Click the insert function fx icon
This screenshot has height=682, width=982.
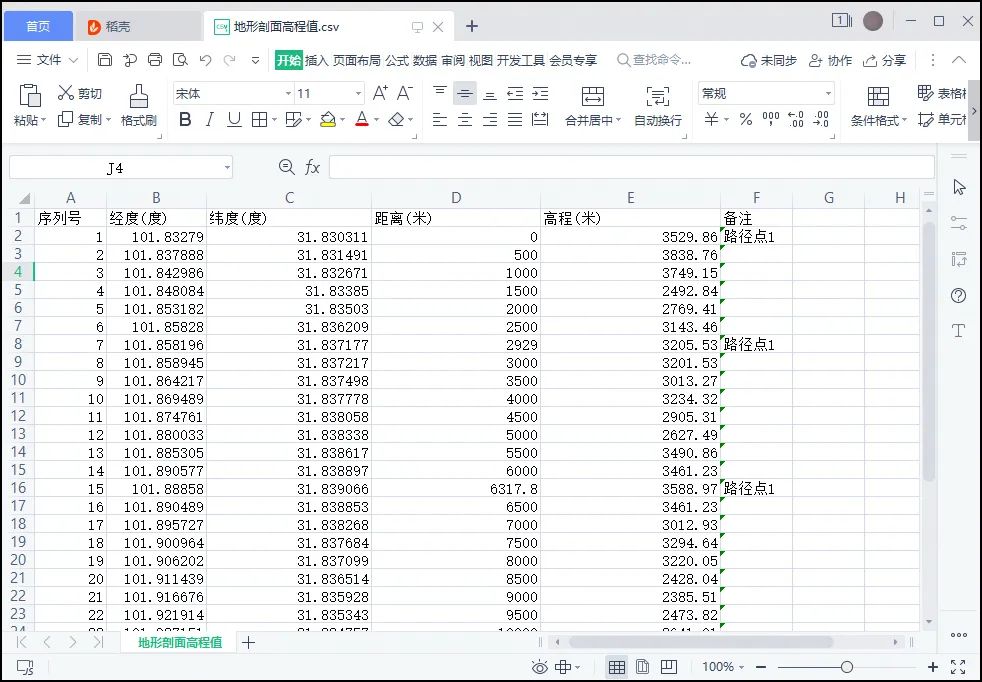point(312,167)
